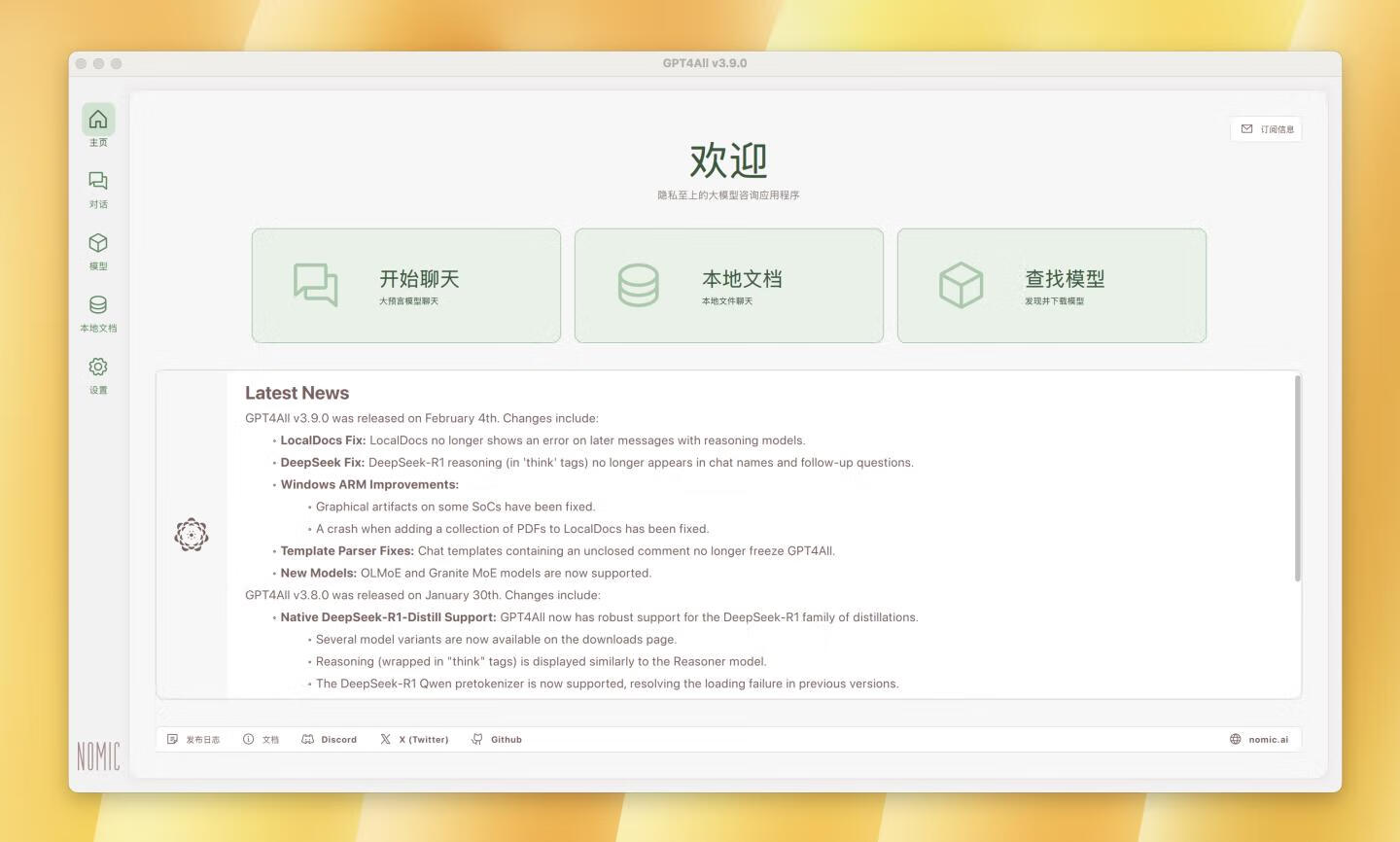1400x842 pixels.
Task: Click the Latest News heading
Action: click(x=297, y=393)
